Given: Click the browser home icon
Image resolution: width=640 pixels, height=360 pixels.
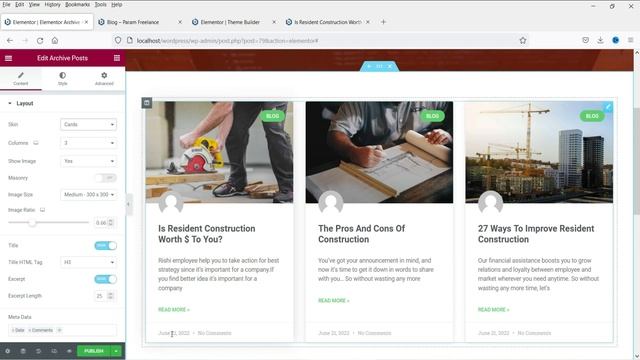Looking at the screenshot, I should coord(55,40).
